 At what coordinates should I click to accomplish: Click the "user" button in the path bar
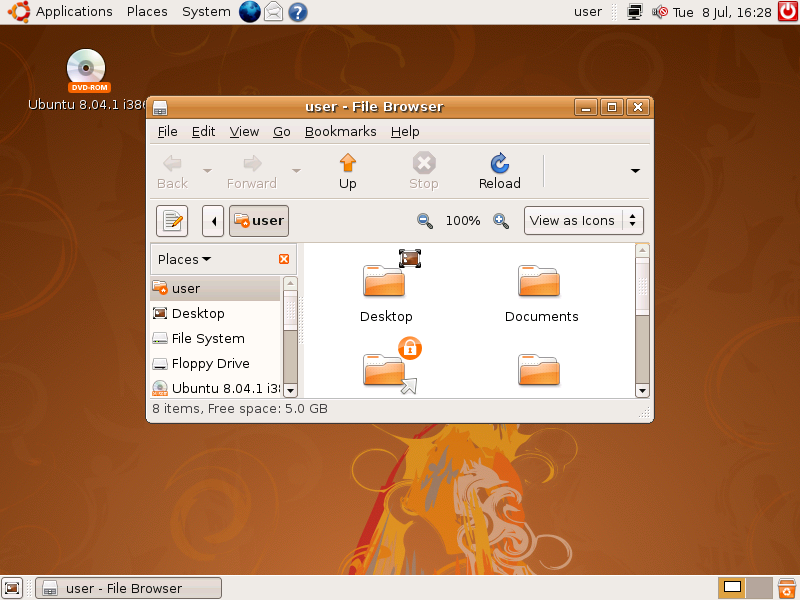[x=258, y=220]
